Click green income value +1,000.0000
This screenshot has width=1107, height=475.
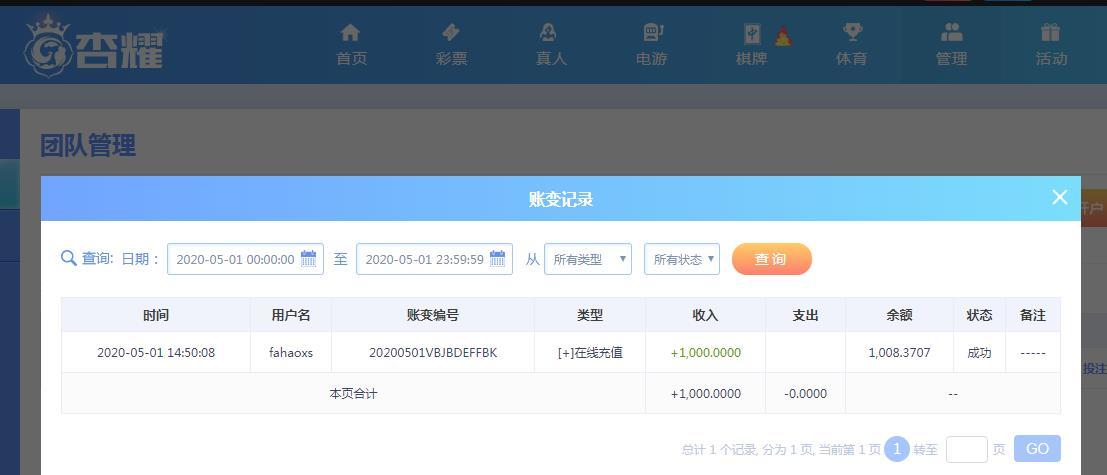click(x=705, y=352)
